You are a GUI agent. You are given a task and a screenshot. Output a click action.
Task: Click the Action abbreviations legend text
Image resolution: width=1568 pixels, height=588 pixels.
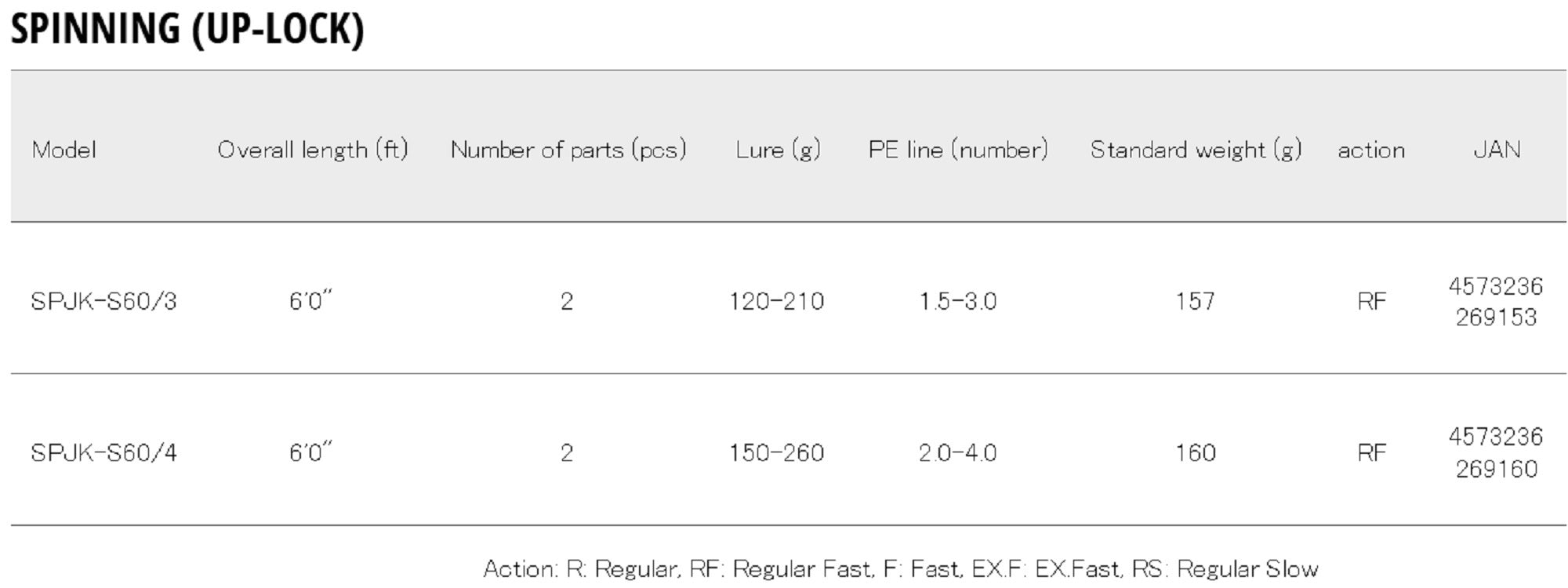point(901,568)
